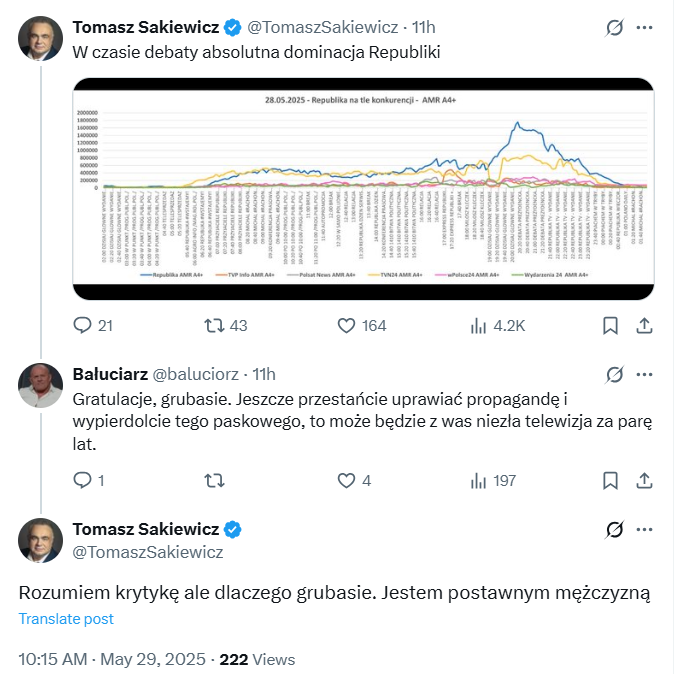683x674 pixels.
Task: Reply to Baluciarz's comment
Action: [x=84, y=480]
